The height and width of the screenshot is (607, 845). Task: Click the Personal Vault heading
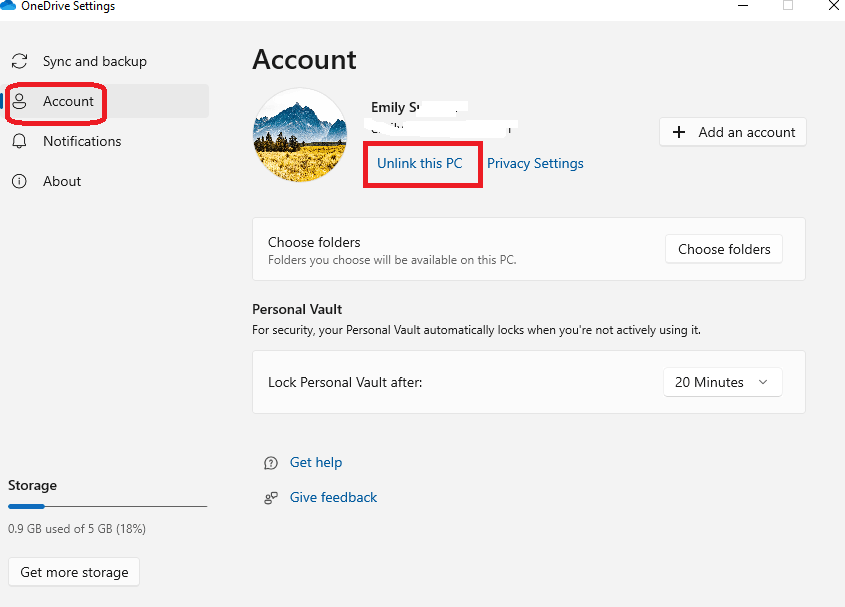297,309
